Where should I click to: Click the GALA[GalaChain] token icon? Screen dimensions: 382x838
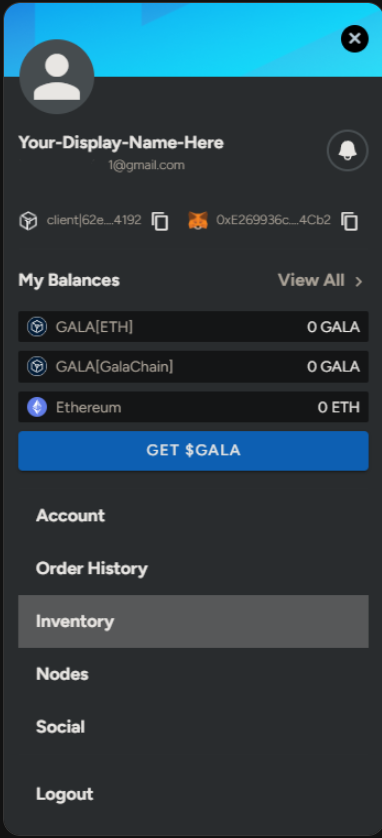point(37,367)
